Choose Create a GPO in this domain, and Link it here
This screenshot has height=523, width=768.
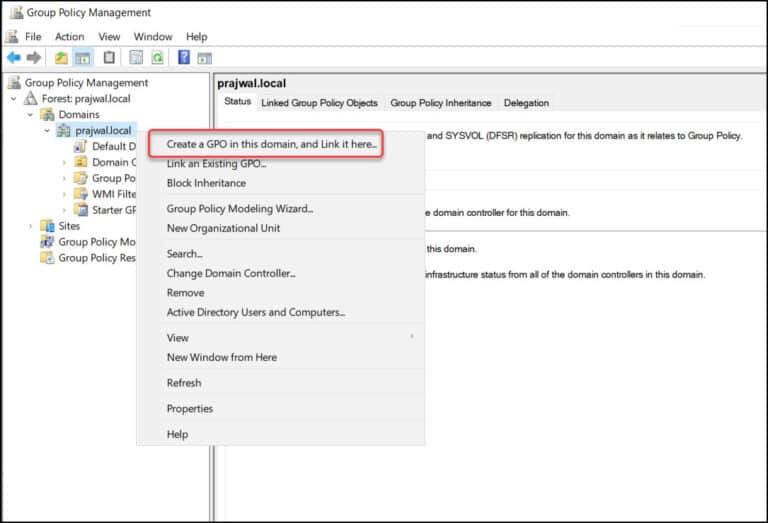272,144
